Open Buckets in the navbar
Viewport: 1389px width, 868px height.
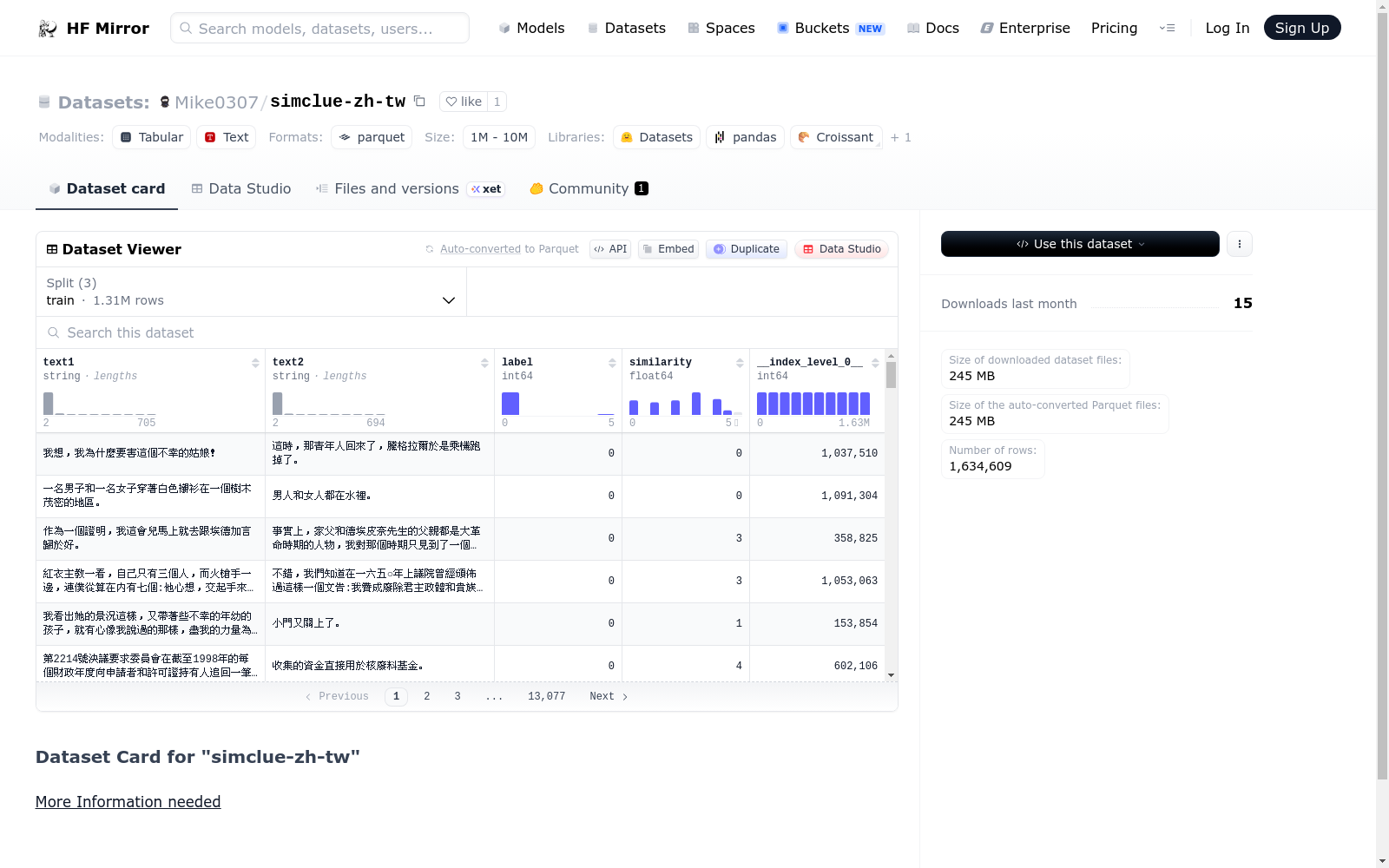(x=831, y=28)
